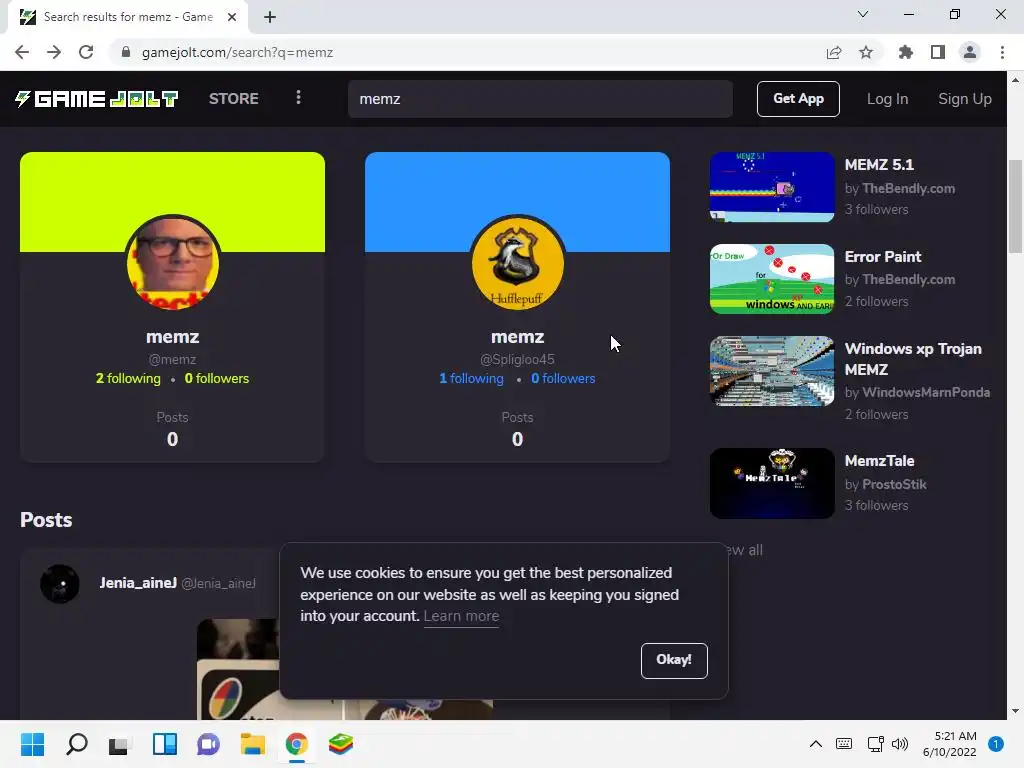This screenshot has width=1024, height=768.
Task: View the 0 followers link of @Spligloo45
Action: (x=563, y=378)
